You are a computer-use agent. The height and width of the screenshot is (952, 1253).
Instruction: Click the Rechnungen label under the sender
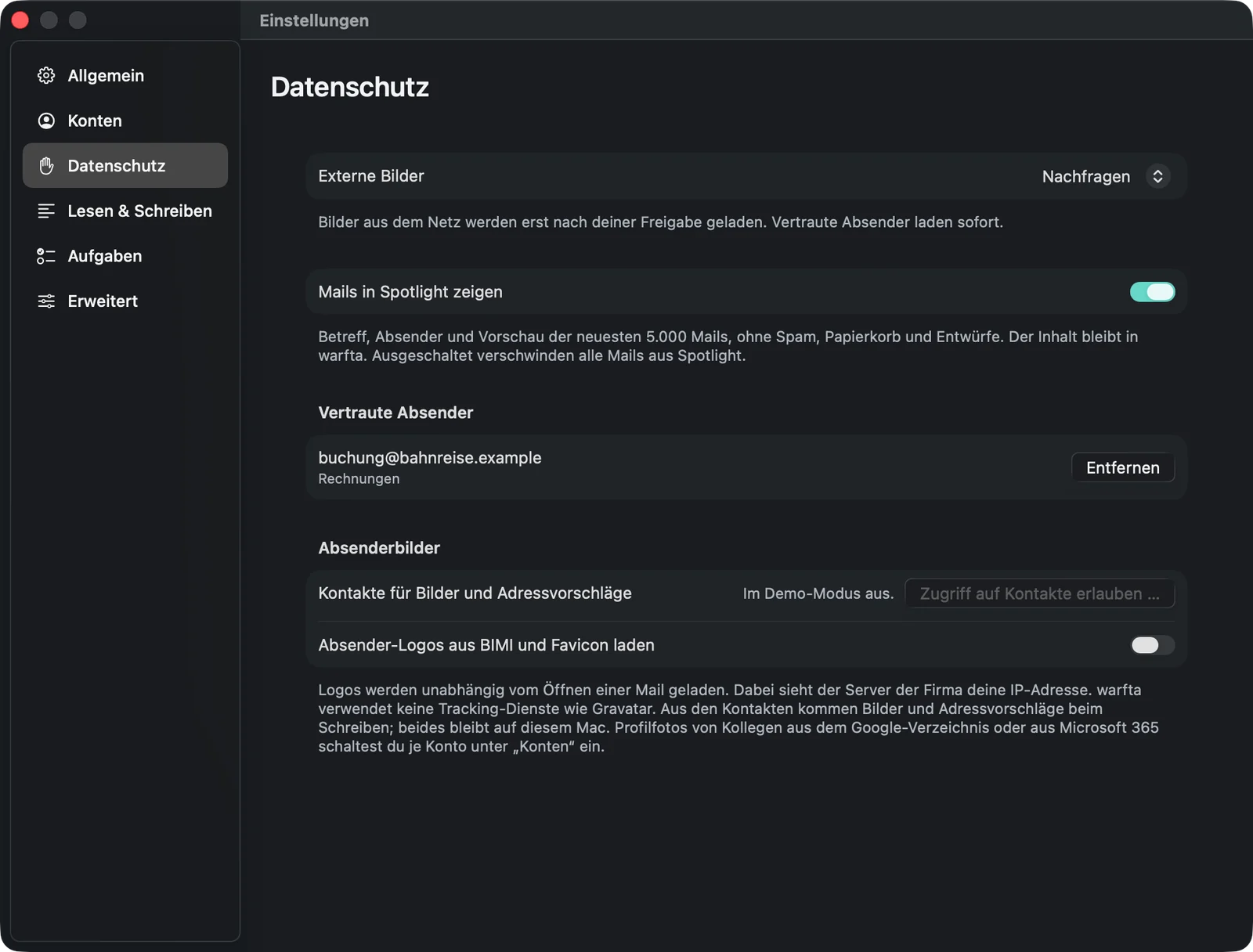[x=359, y=479]
